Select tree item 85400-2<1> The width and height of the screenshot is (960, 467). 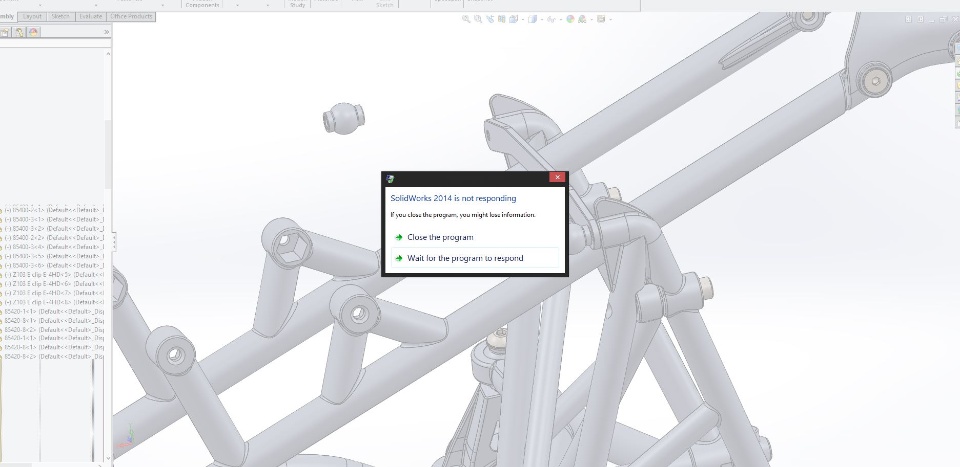[54, 210]
